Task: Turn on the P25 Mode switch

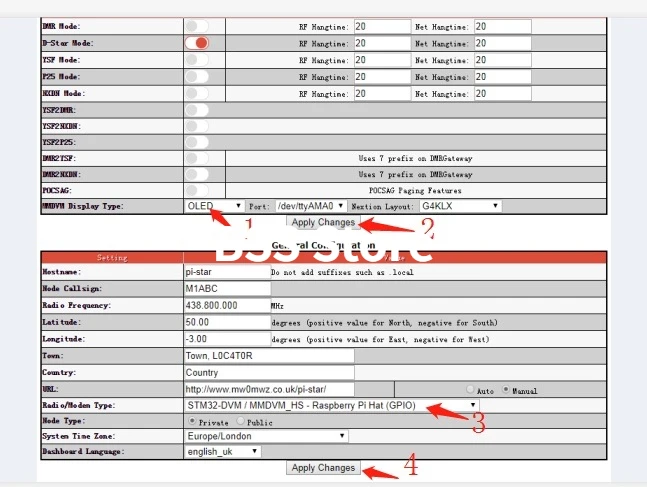Action: point(197,76)
